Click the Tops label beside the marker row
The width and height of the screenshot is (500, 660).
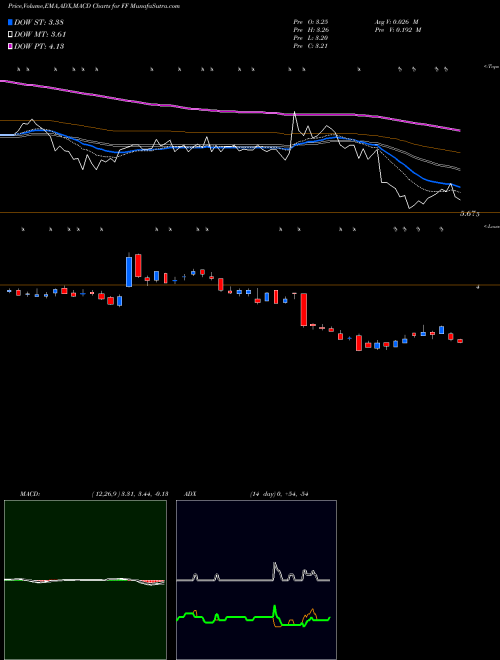(x=492, y=67)
